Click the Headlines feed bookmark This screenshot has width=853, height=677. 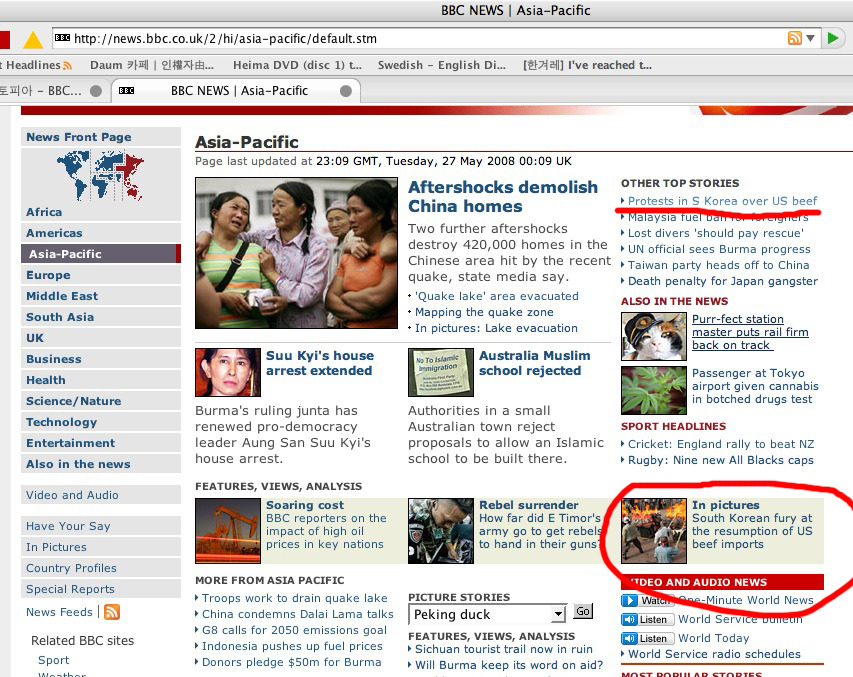(36, 65)
